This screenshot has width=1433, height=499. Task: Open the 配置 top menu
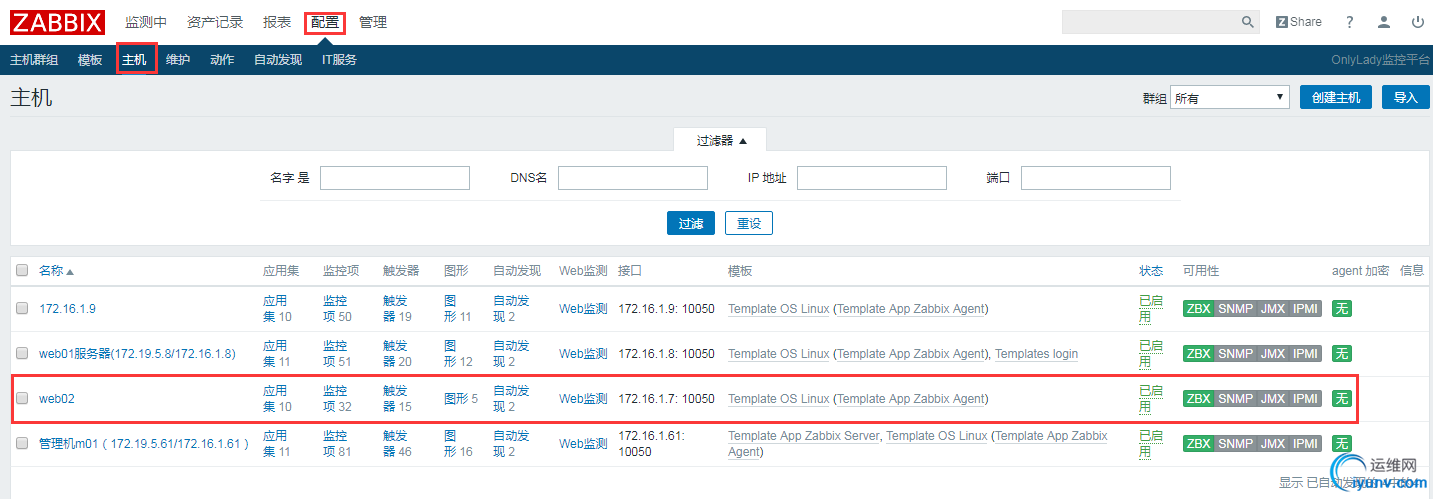point(325,22)
